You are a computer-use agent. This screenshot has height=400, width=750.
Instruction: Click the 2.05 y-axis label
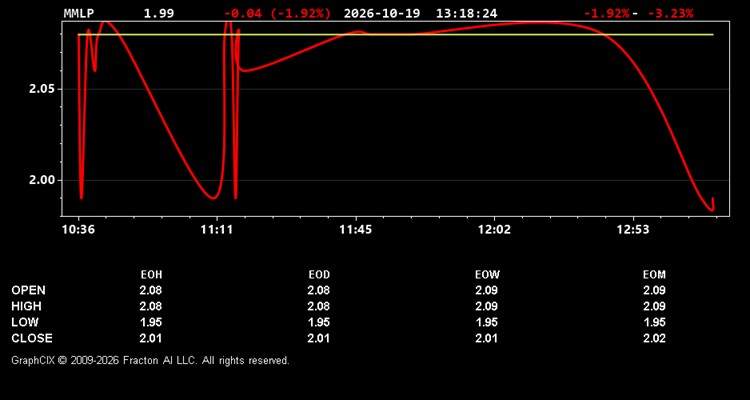pos(42,89)
